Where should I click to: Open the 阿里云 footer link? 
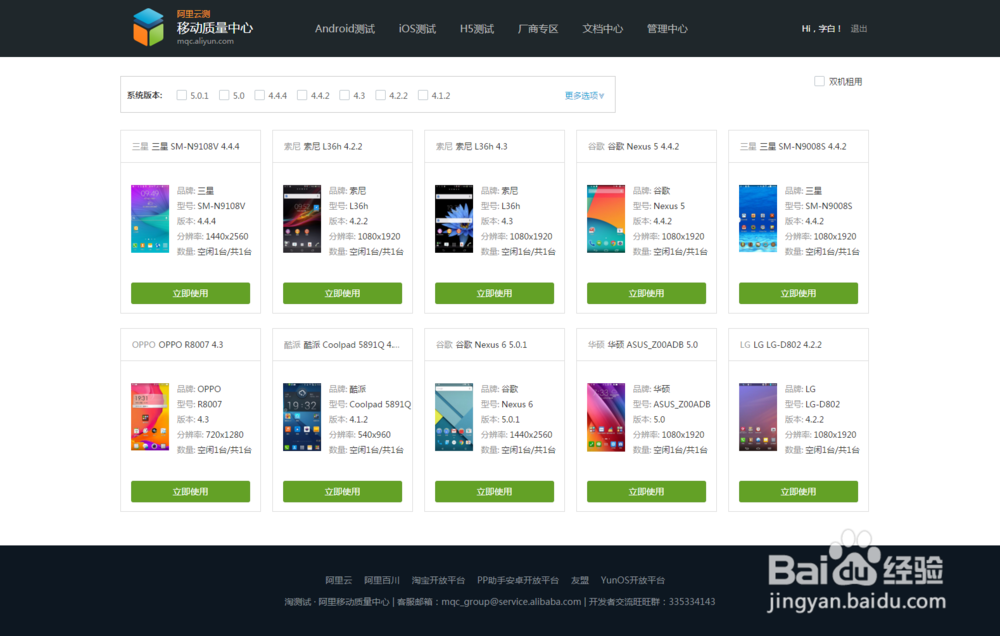[x=339, y=580]
